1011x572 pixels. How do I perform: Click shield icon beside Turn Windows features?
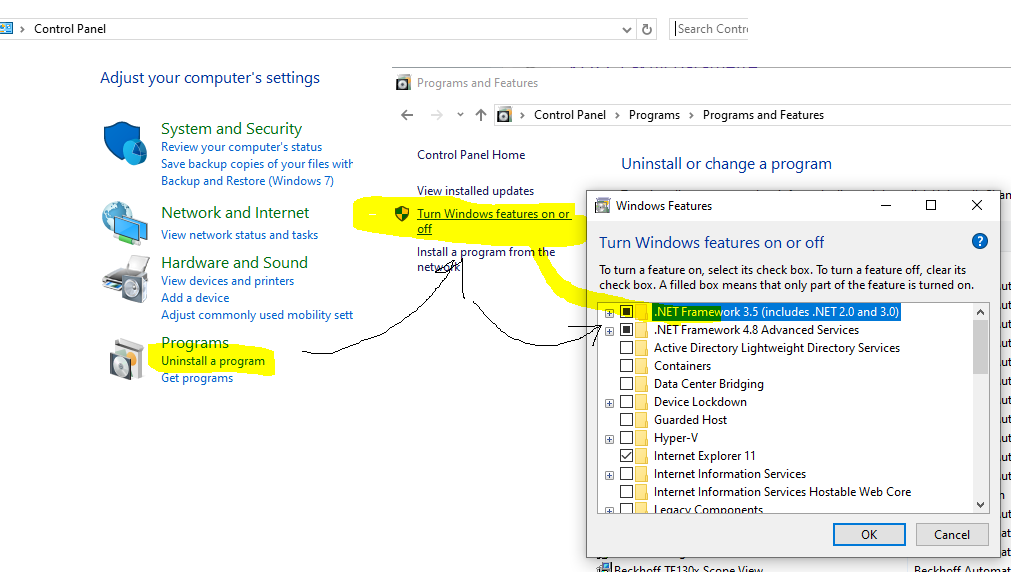(402, 213)
